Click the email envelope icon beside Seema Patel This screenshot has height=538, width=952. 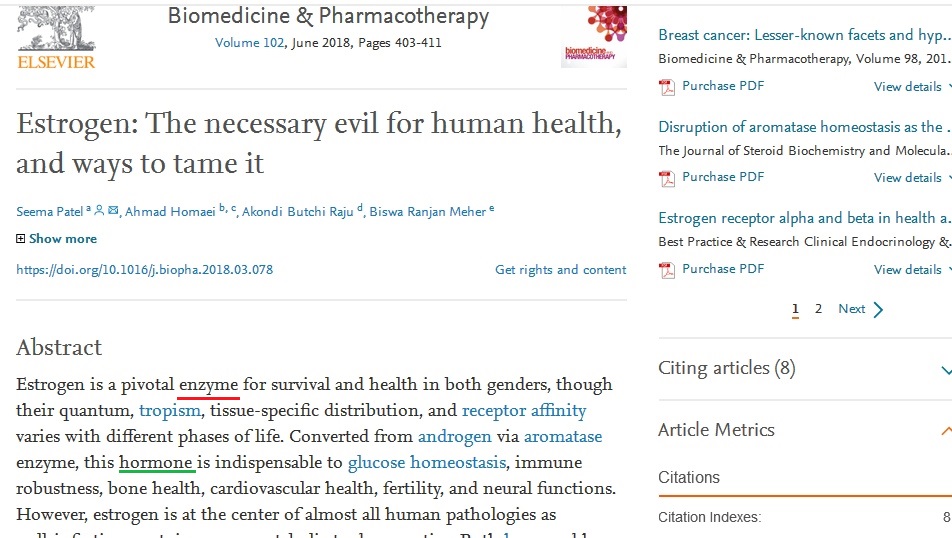[113, 211]
